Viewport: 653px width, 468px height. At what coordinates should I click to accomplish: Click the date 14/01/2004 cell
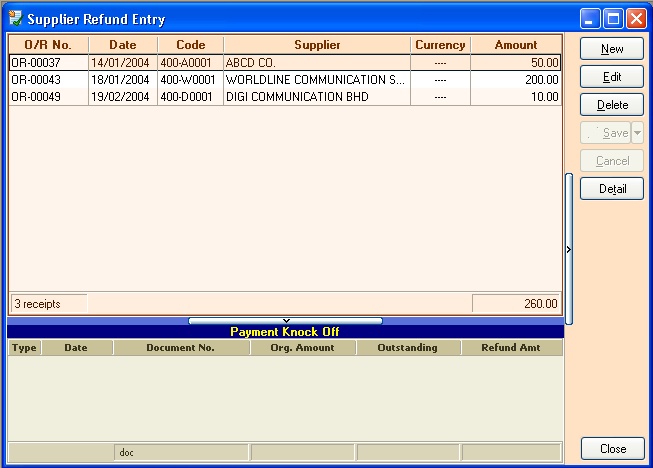pyautogui.click(x=123, y=62)
